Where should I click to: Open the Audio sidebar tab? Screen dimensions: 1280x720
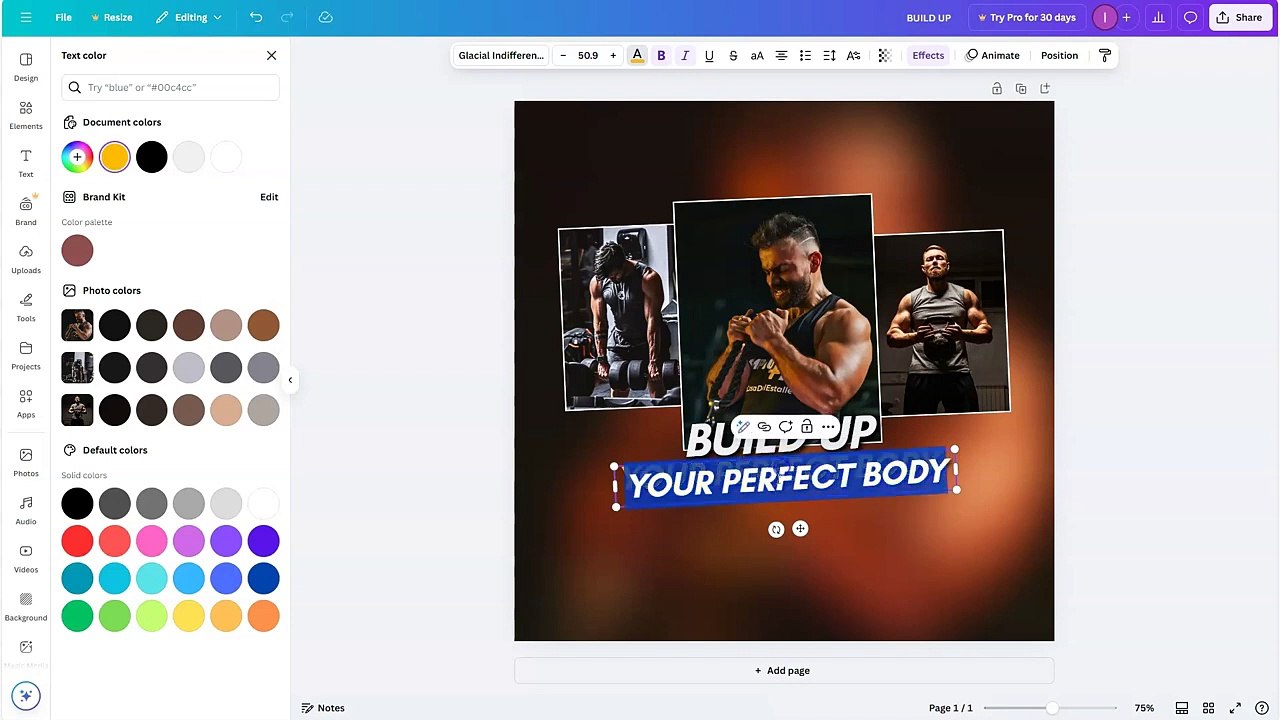point(26,510)
